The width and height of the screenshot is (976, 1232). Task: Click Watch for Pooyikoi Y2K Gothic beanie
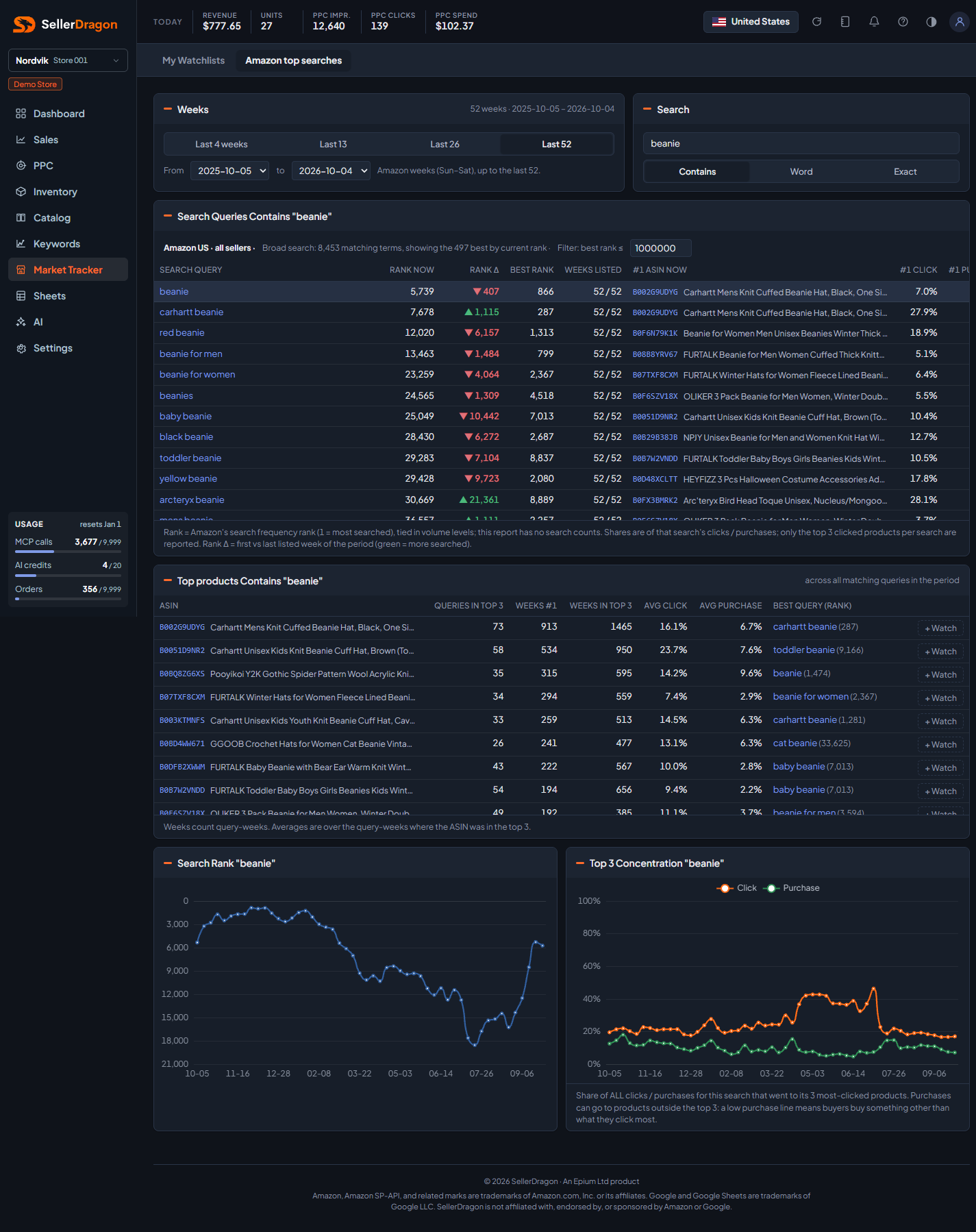[x=940, y=675]
